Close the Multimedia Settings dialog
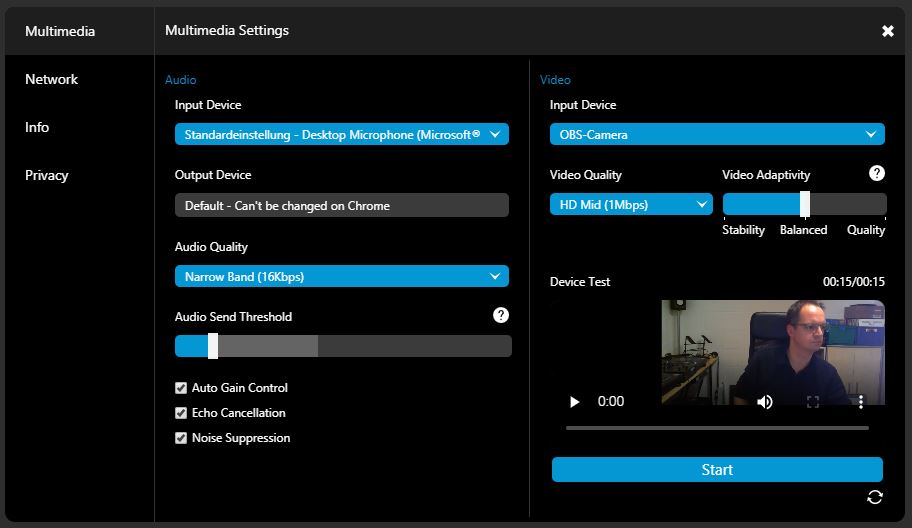 pyautogui.click(x=887, y=31)
